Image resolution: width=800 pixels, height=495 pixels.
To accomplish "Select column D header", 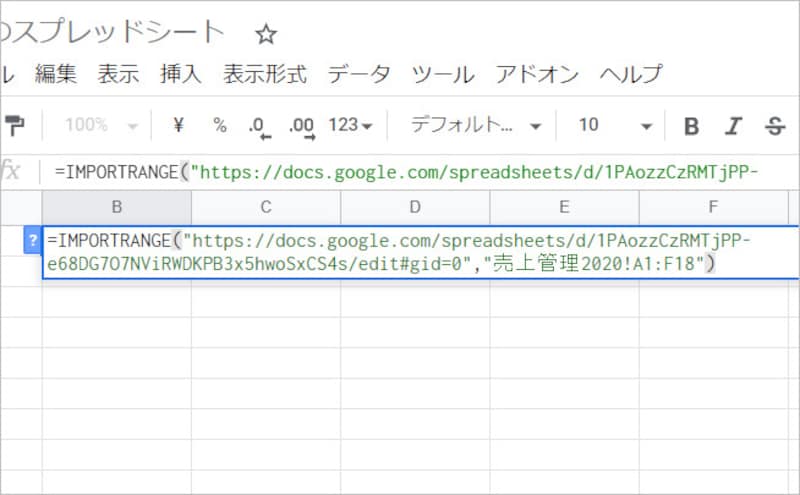I will (x=415, y=208).
